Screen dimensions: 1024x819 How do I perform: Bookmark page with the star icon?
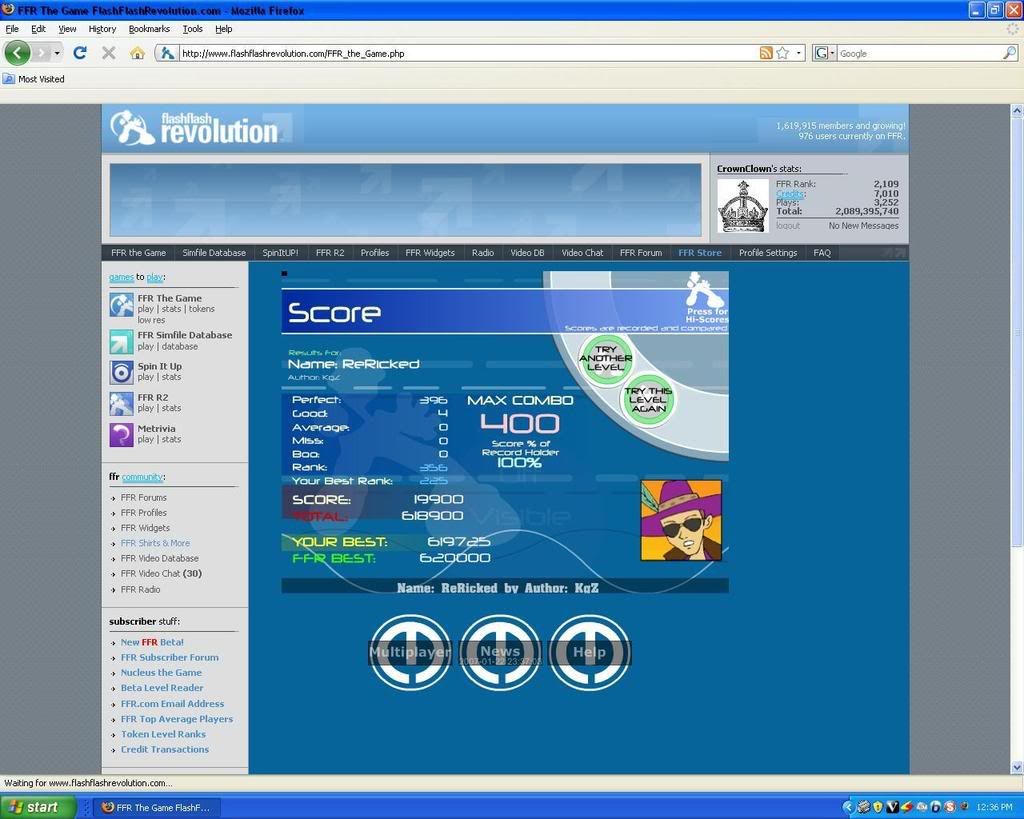(x=783, y=53)
